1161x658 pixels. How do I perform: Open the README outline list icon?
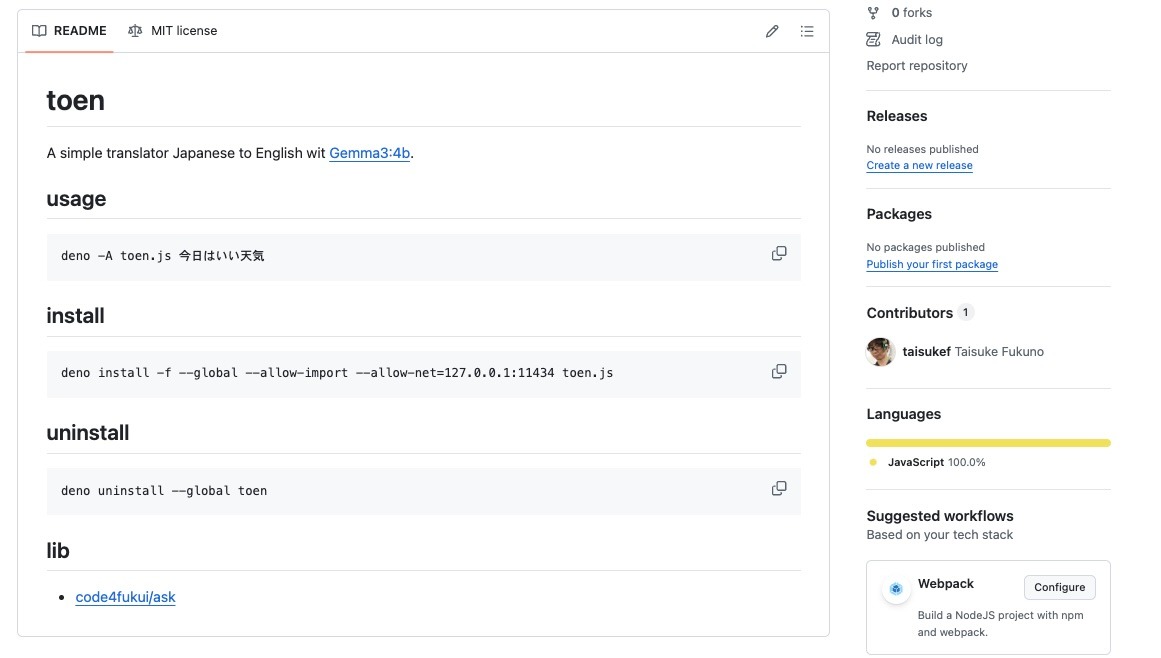tap(807, 31)
